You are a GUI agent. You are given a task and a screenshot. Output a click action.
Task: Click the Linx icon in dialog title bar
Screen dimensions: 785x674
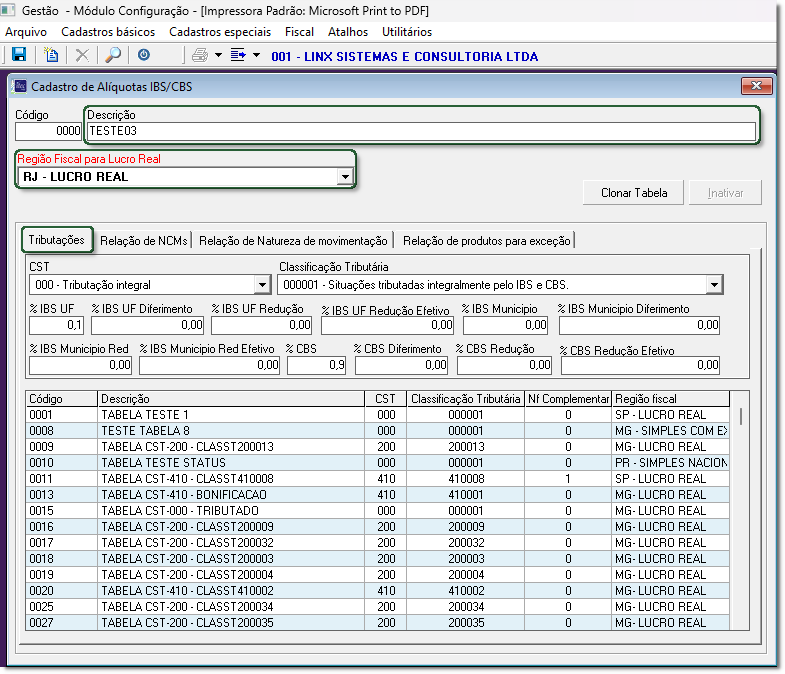(x=20, y=87)
